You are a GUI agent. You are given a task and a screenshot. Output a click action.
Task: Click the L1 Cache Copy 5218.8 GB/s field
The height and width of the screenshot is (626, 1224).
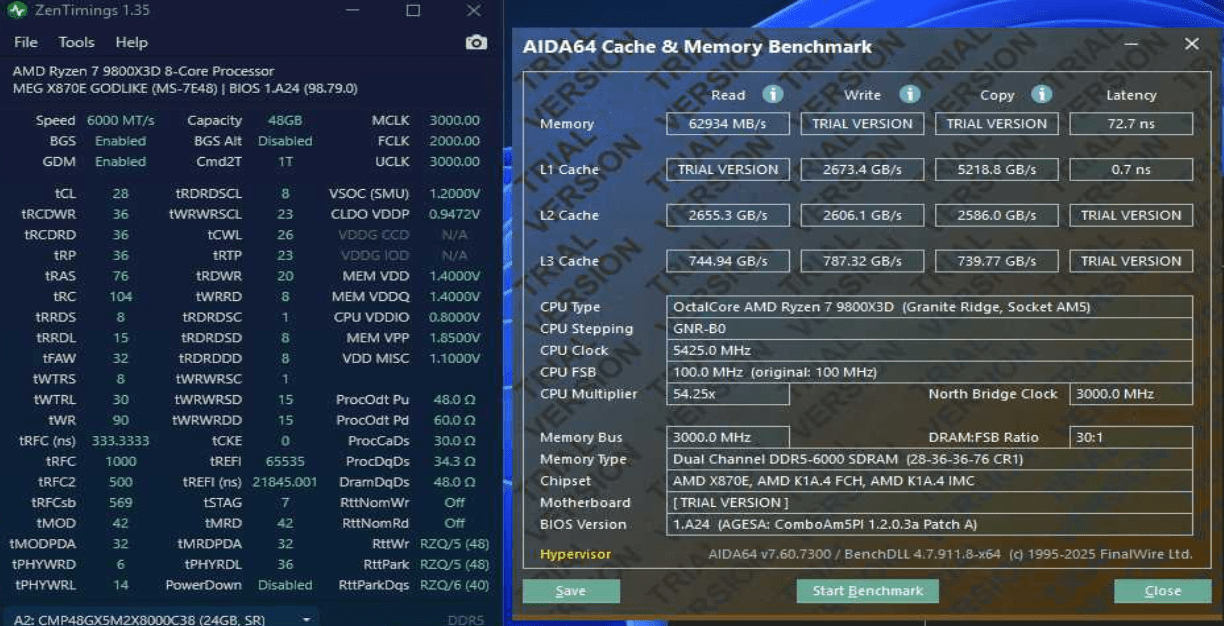pos(996,169)
